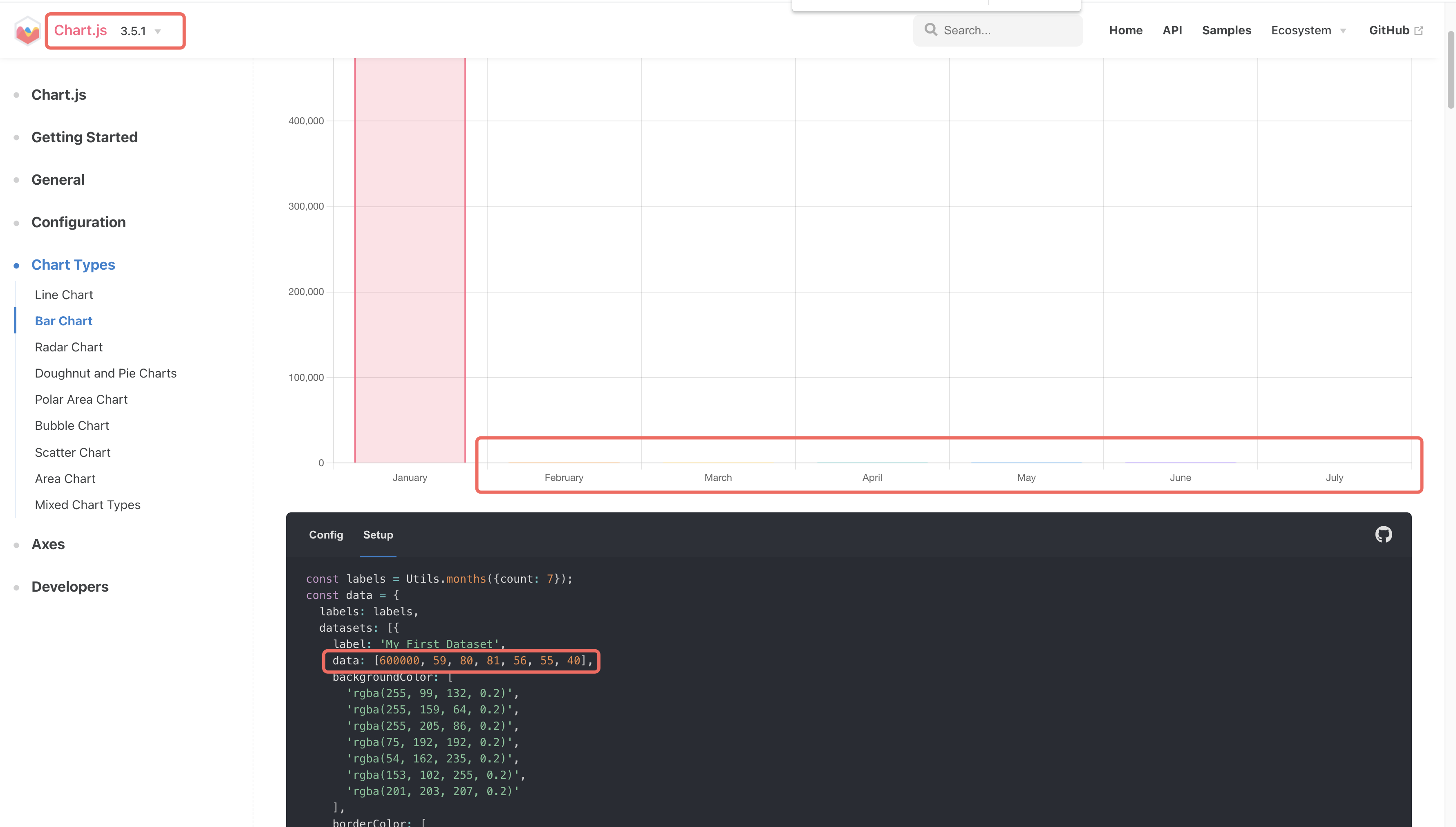Image resolution: width=1456 pixels, height=827 pixels.
Task: Open the Doughnut and Pie Charts page
Action: pos(105,373)
